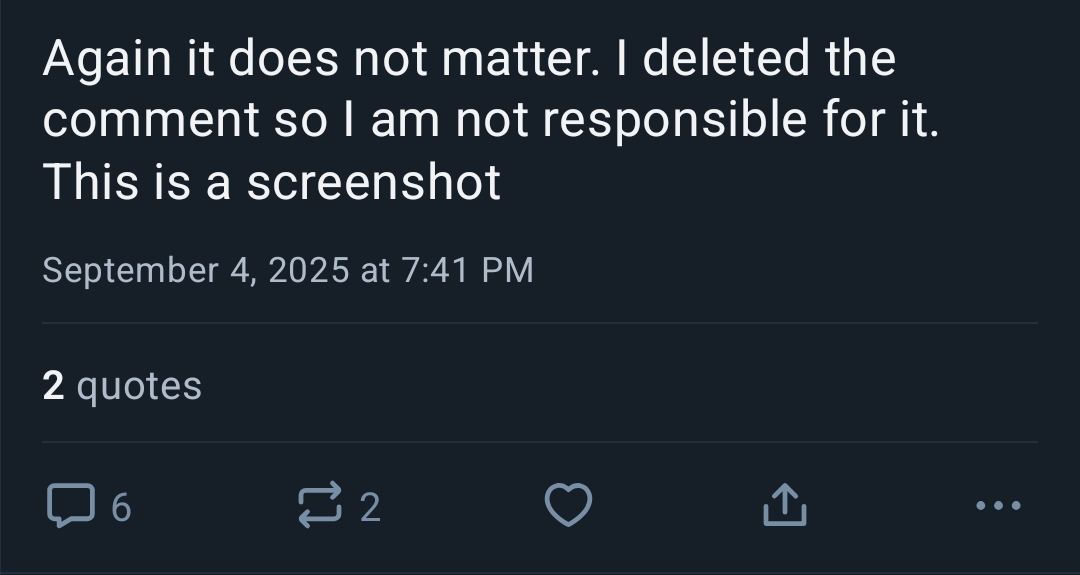Click the word "comment" in the post
The image size is (1080, 575).
click(151, 121)
